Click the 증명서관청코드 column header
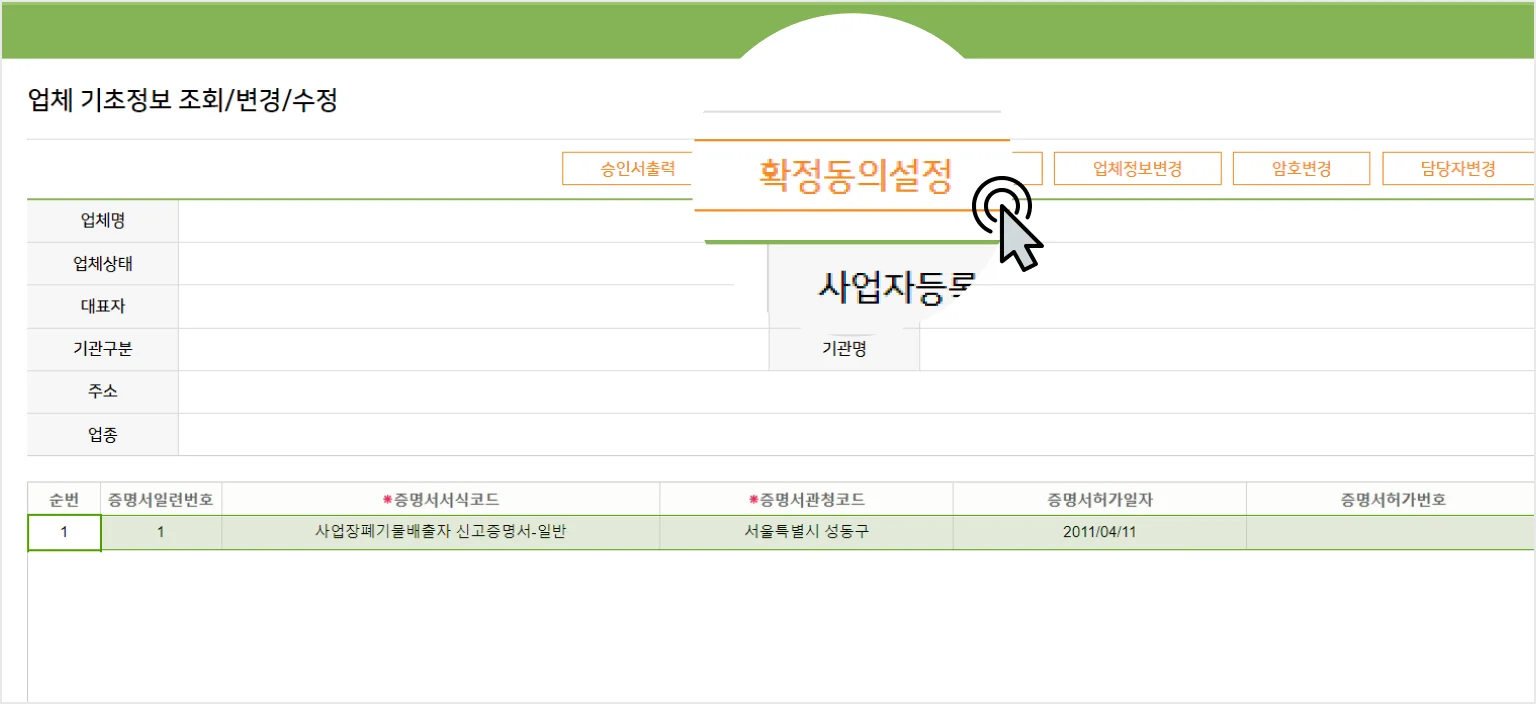Image resolution: width=1536 pixels, height=704 pixels. [x=805, y=498]
